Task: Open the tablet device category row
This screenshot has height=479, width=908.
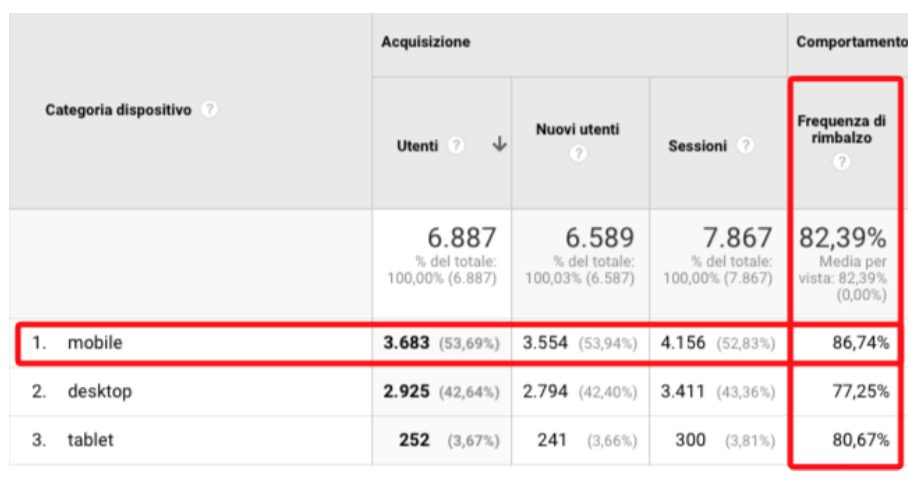Action: 90,440
